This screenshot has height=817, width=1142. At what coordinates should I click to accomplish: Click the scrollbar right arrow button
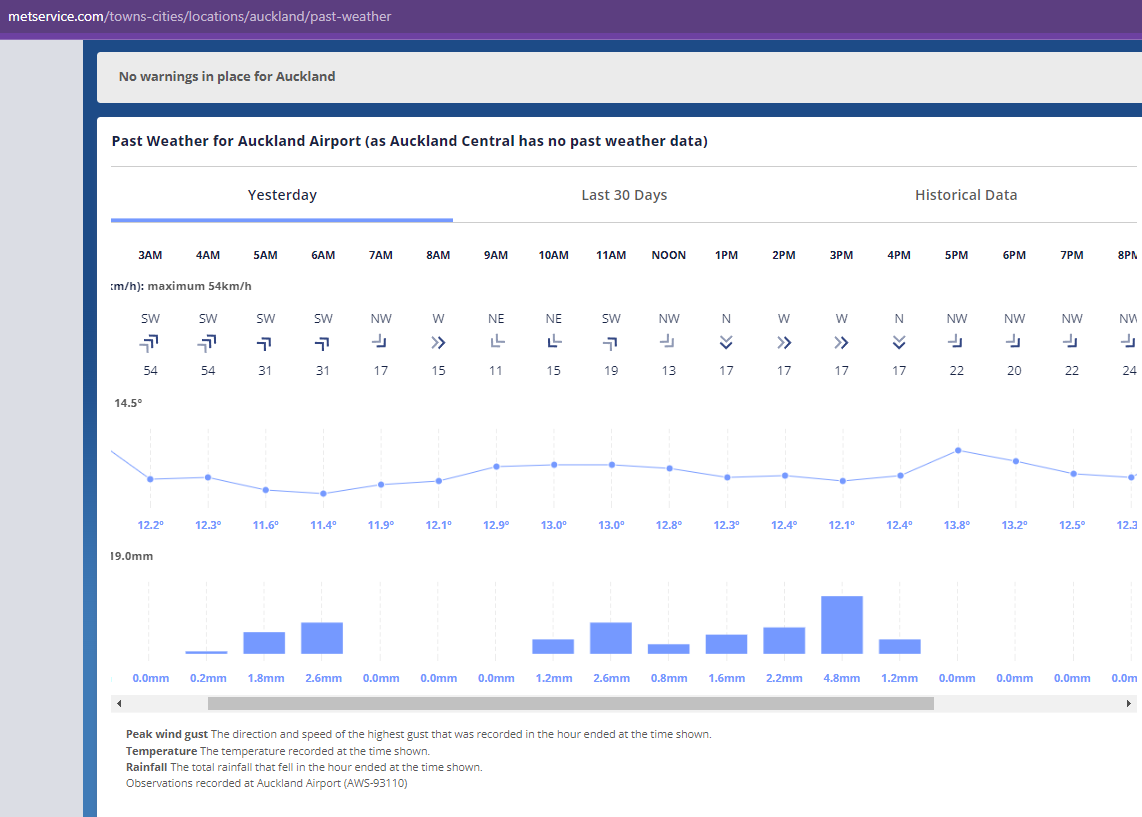coord(1129,704)
